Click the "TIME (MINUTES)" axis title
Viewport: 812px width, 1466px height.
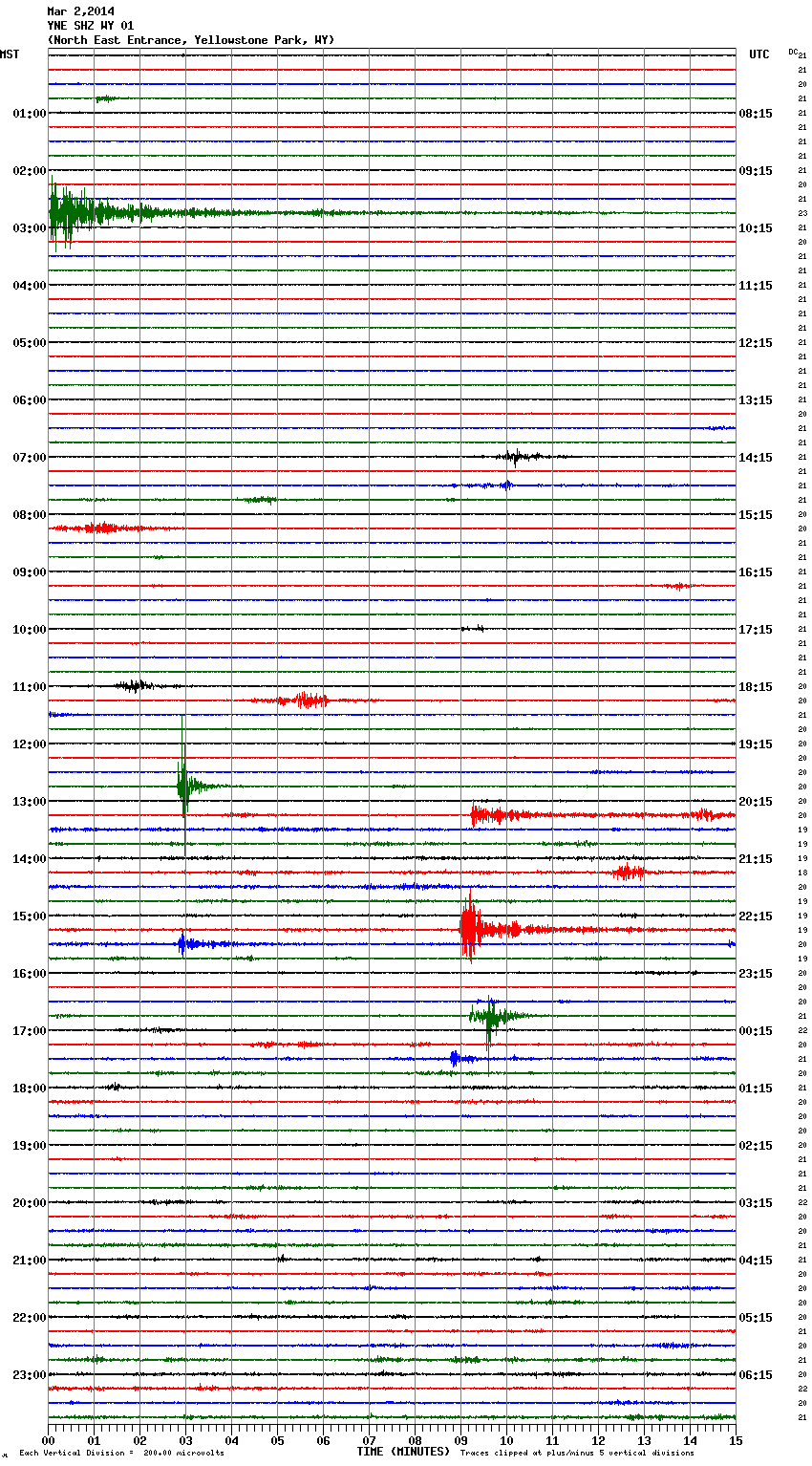click(x=403, y=1452)
